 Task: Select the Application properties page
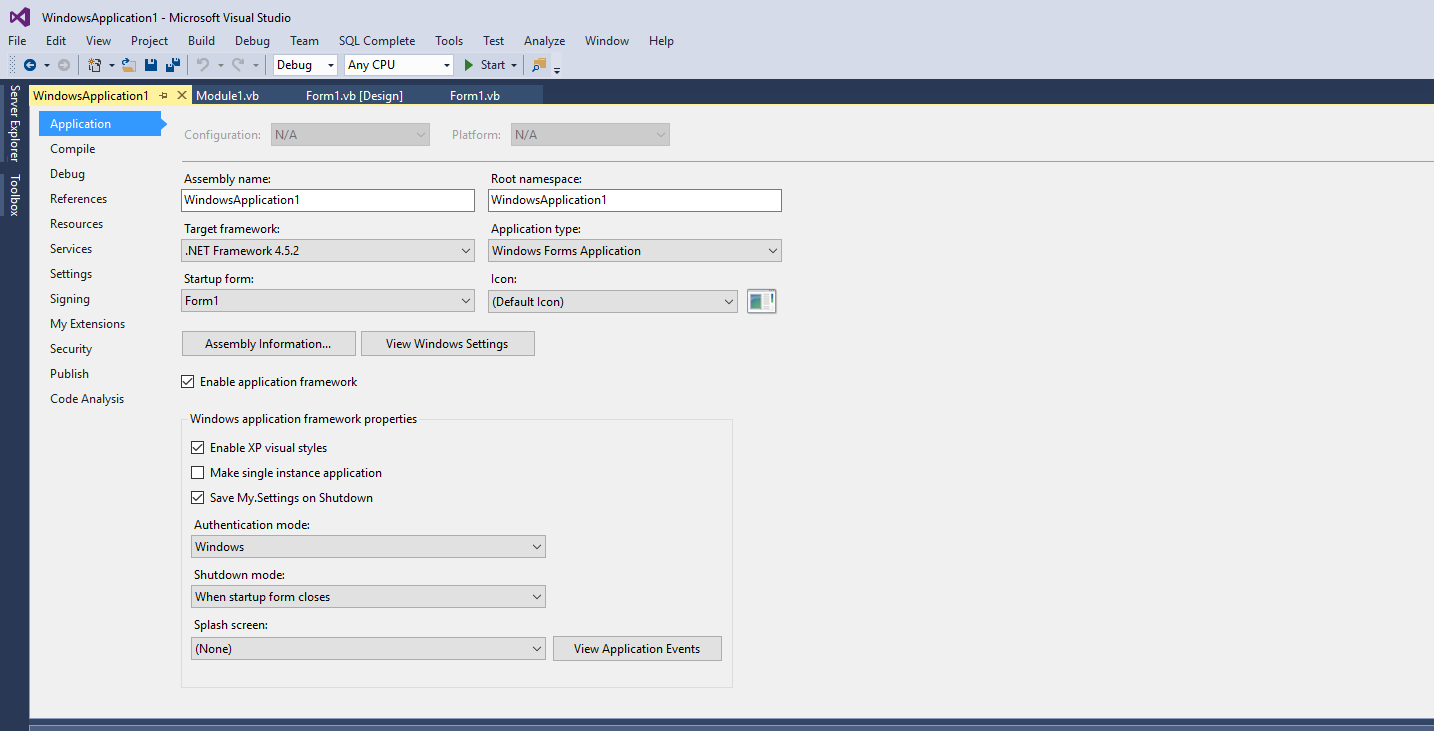click(x=100, y=124)
